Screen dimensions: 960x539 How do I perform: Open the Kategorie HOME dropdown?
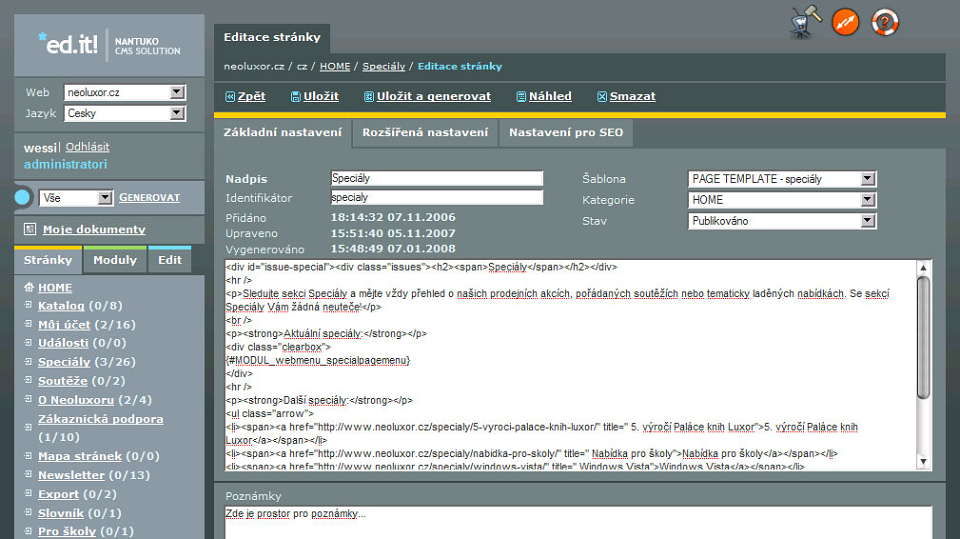782,200
